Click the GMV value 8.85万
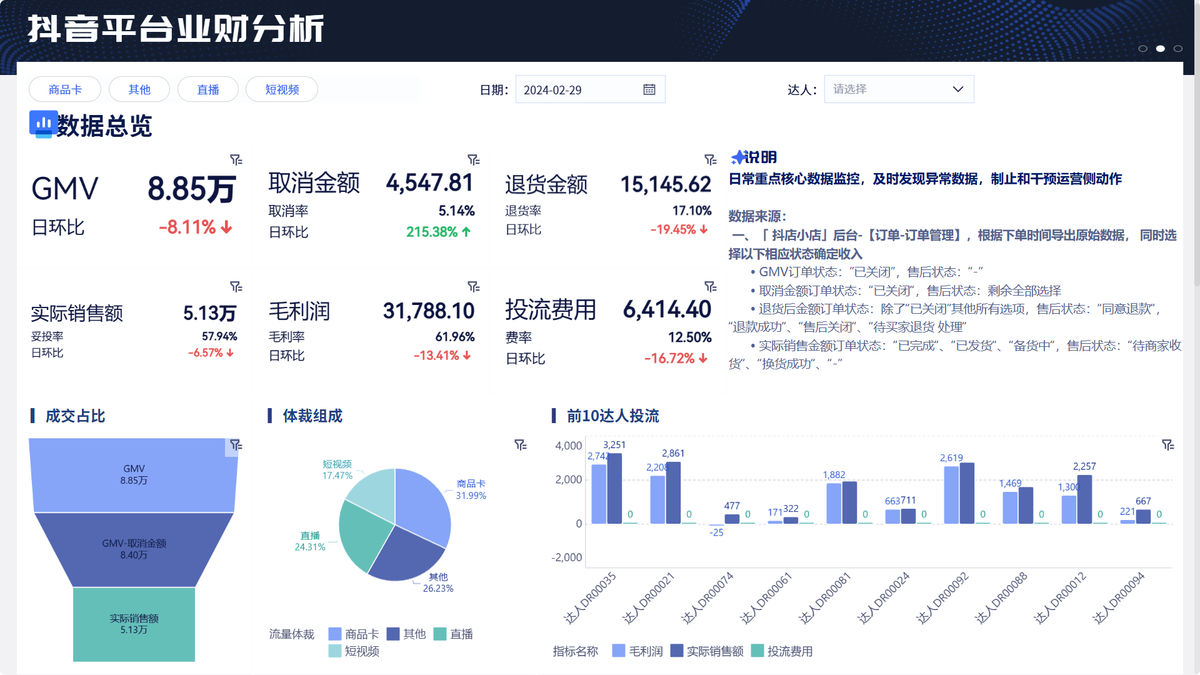Viewport: 1200px width, 675px height. [192, 189]
